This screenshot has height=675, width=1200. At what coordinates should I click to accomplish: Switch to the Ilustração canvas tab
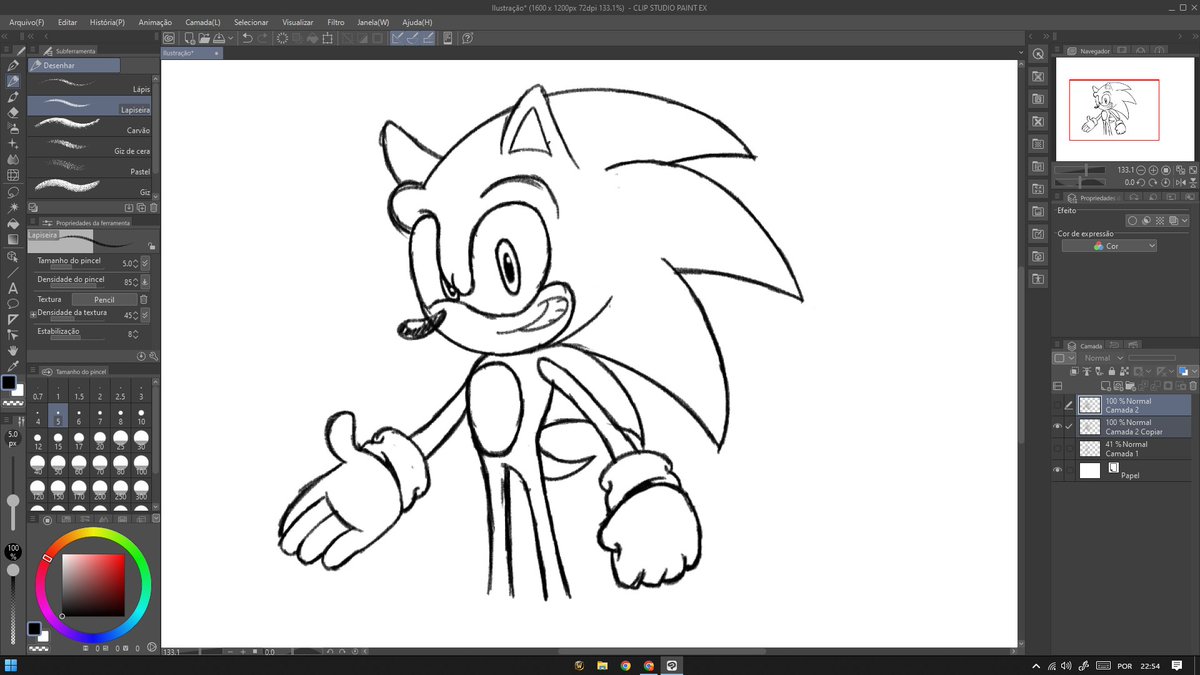pyautogui.click(x=193, y=53)
